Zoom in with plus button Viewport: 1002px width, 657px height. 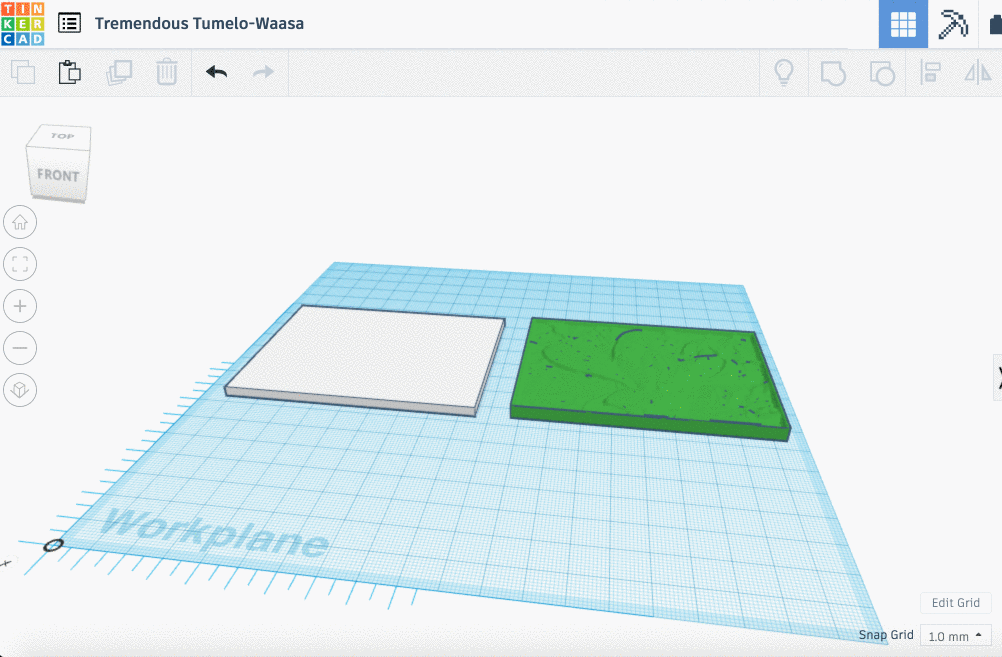pyautogui.click(x=20, y=306)
